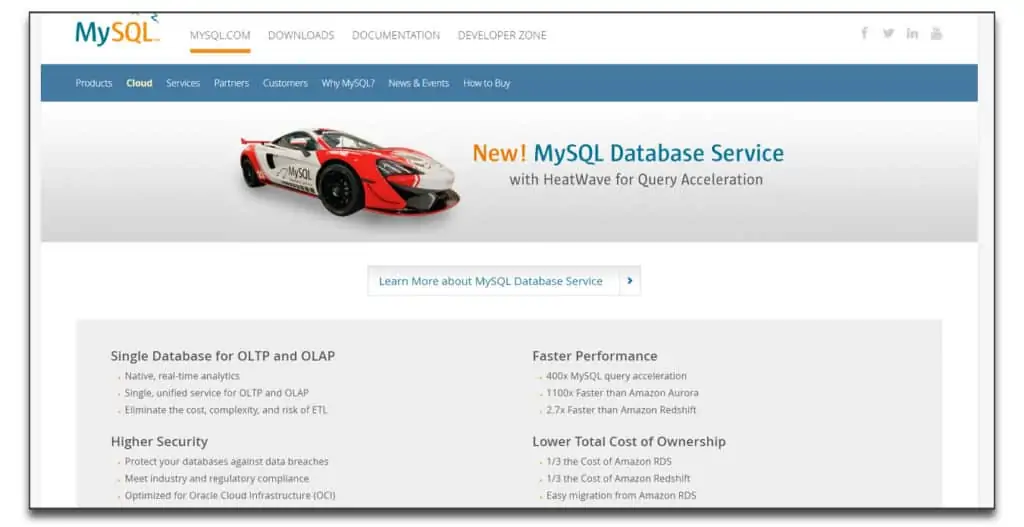The height and width of the screenshot is (527, 1024).
Task: Click the MySQL race car banner image
Action: point(350,171)
